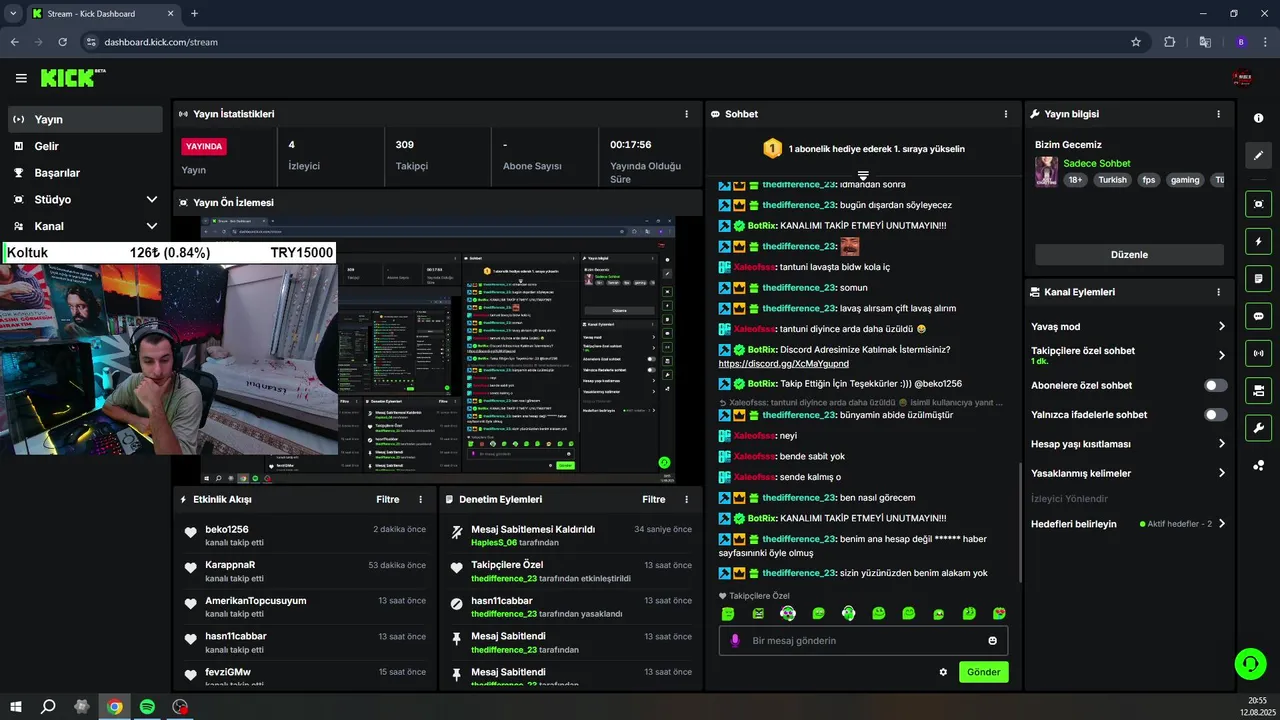Toggle Abonelere özel sohbet switch
The width and height of the screenshot is (1280, 720).
coord(1216,385)
